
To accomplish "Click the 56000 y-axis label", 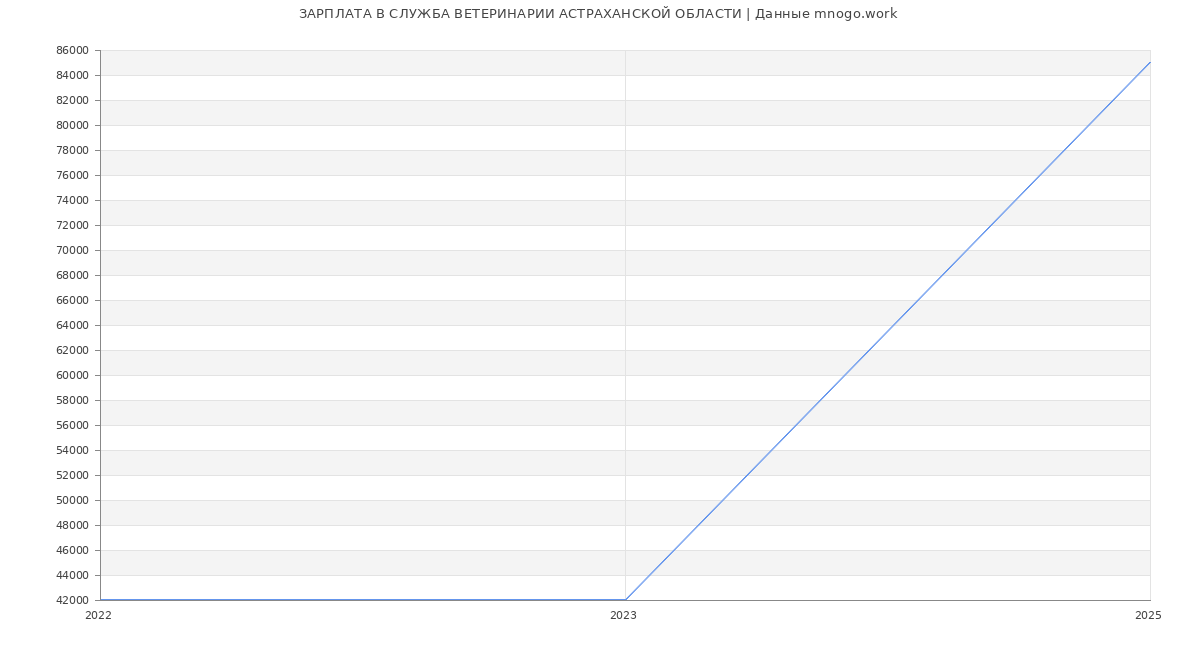I will coord(73,426).
